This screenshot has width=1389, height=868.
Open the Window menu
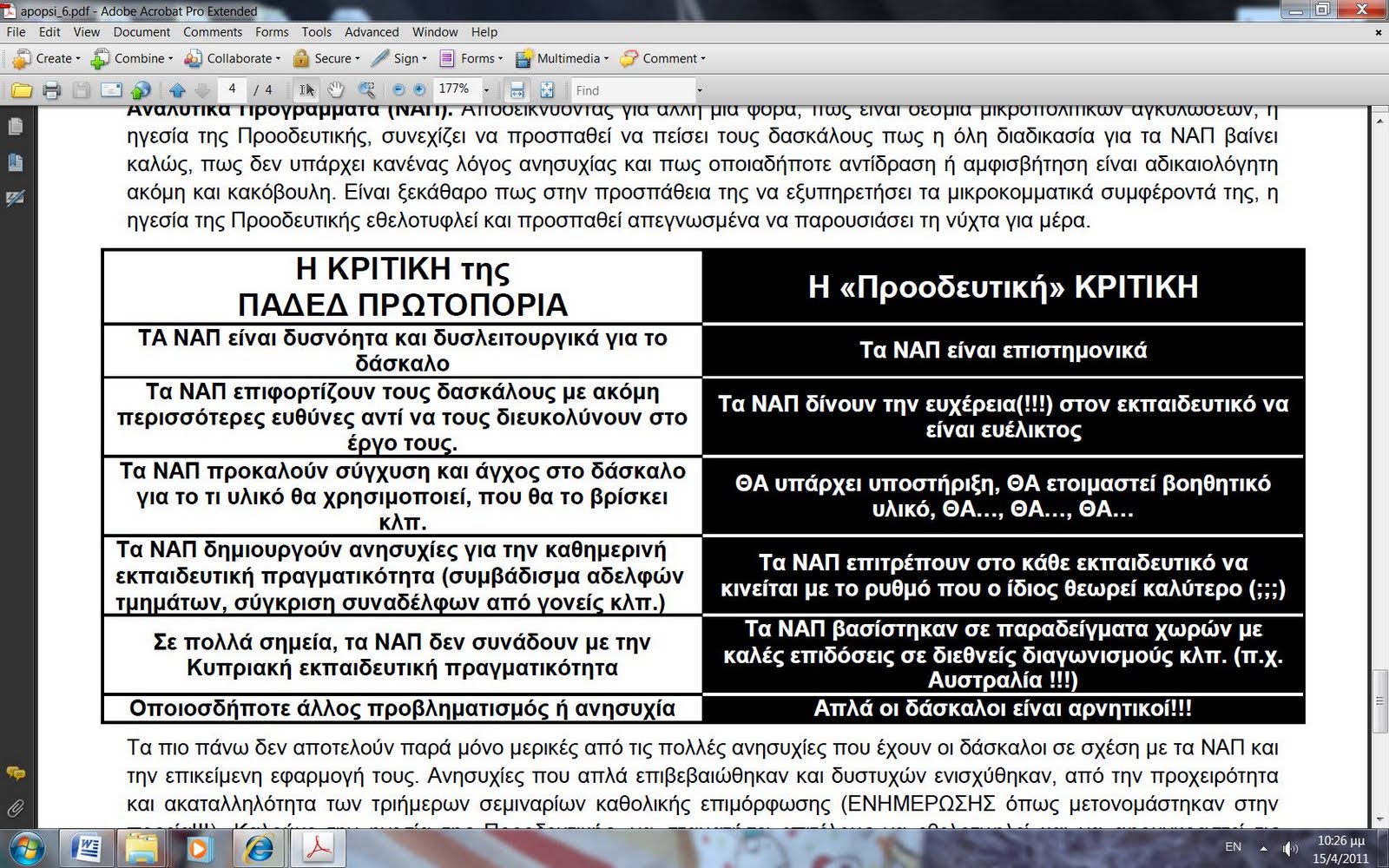pos(435,32)
